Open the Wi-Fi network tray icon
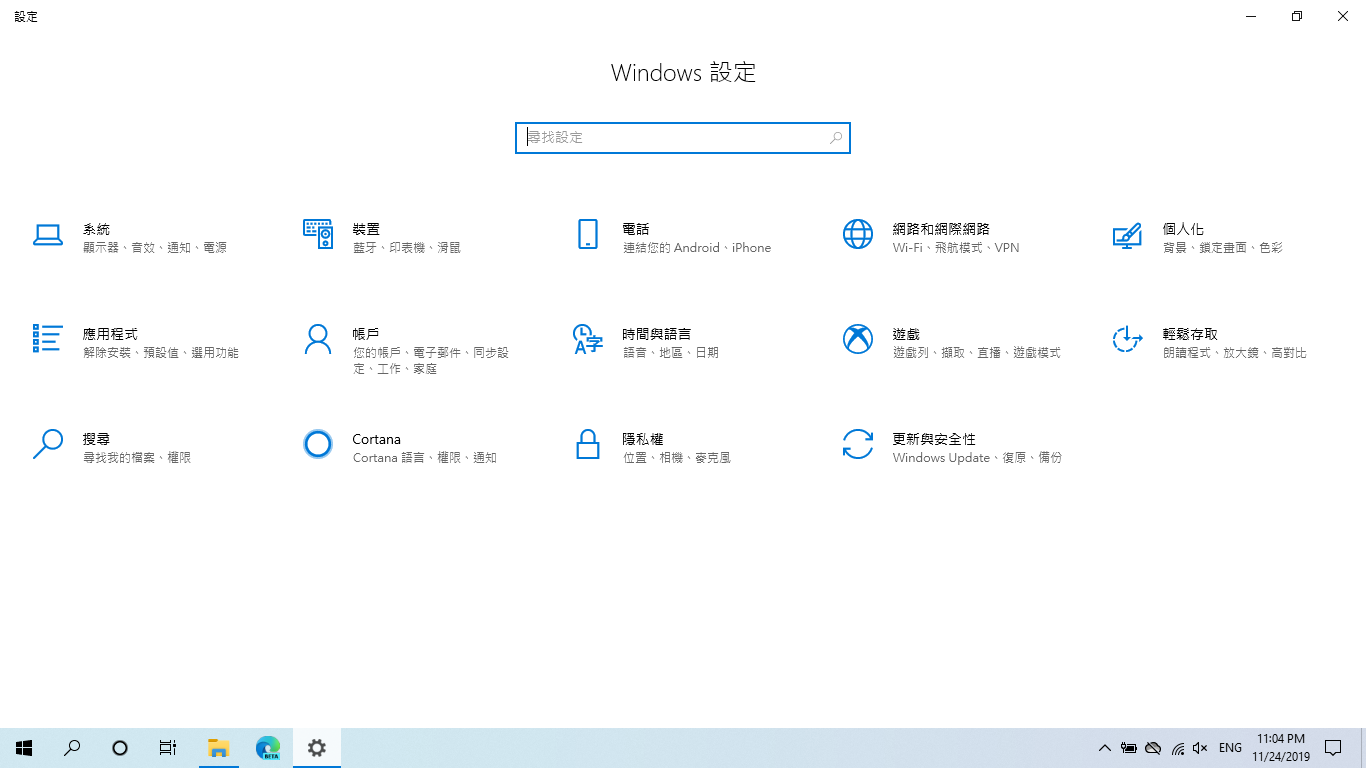The width and height of the screenshot is (1366, 768). pyautogui.click(x=1177, y=748)
